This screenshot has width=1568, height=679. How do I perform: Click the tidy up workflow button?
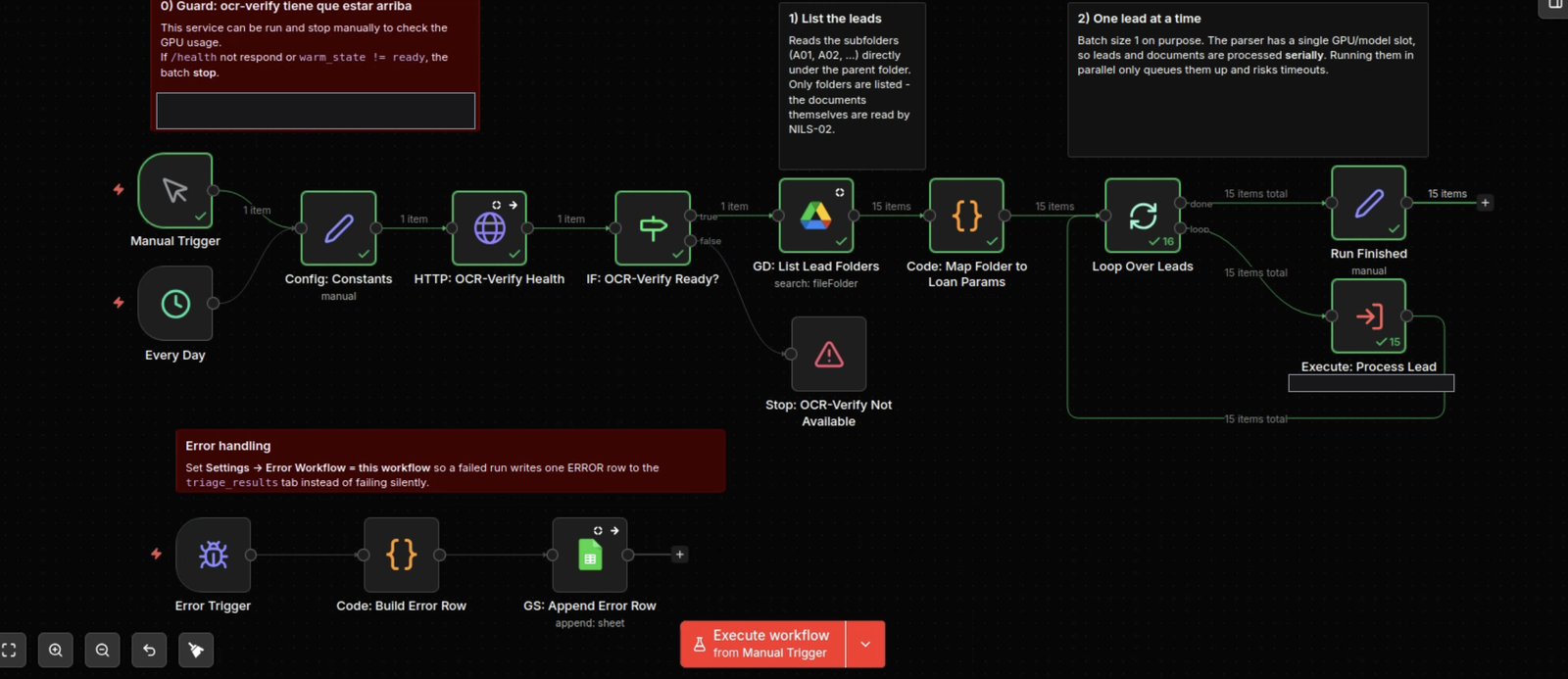pos(196,650)
